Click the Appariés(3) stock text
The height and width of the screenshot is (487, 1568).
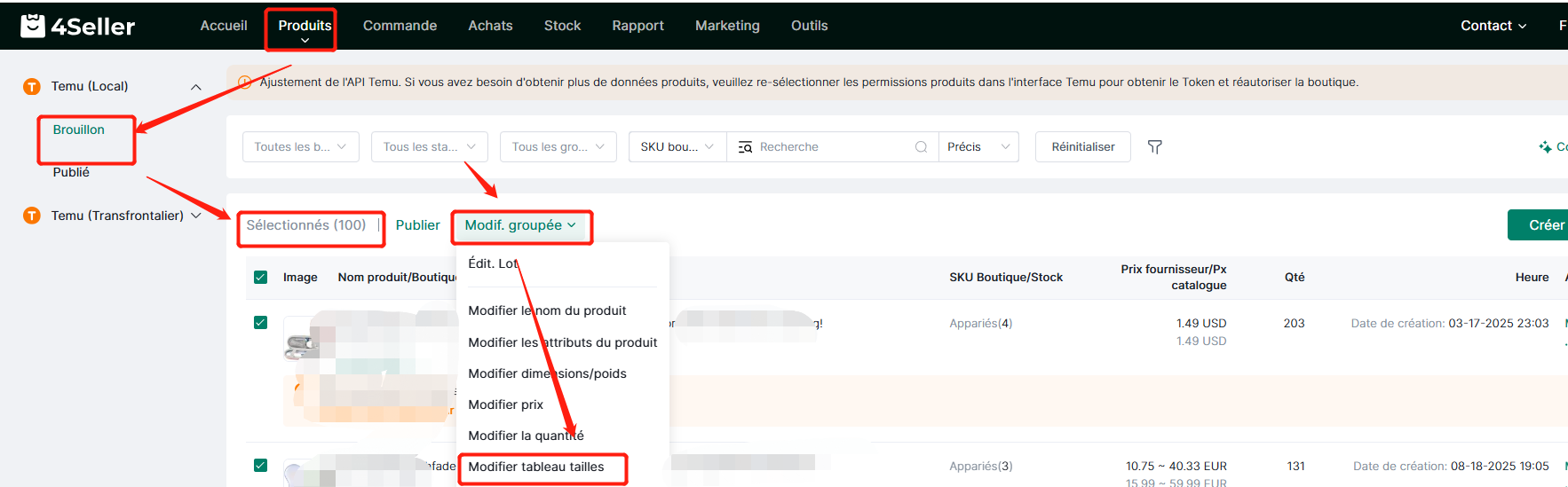(x=980, y=467)
